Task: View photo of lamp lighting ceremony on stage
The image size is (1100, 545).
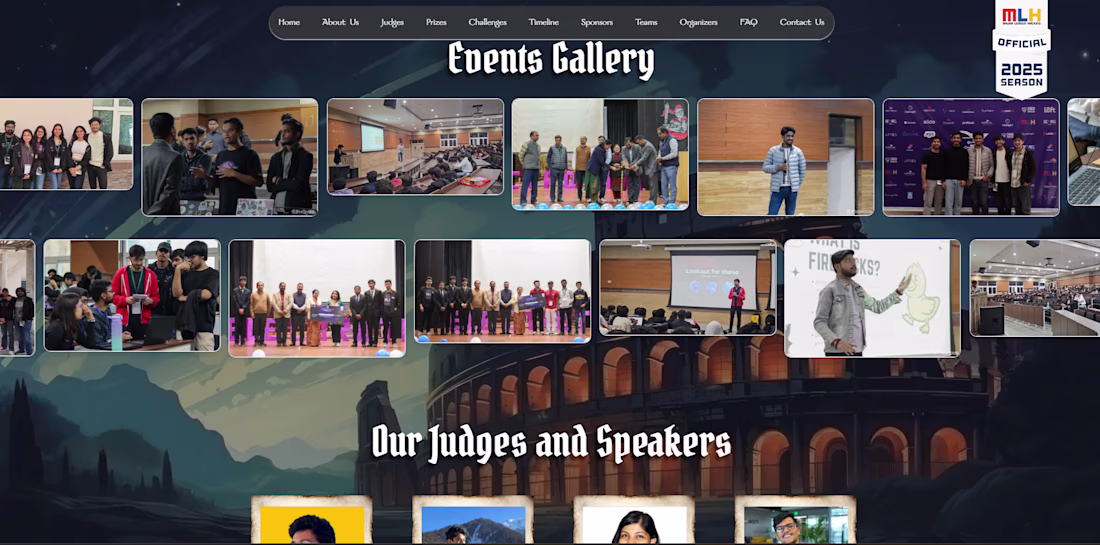Action: coord(600,154)
